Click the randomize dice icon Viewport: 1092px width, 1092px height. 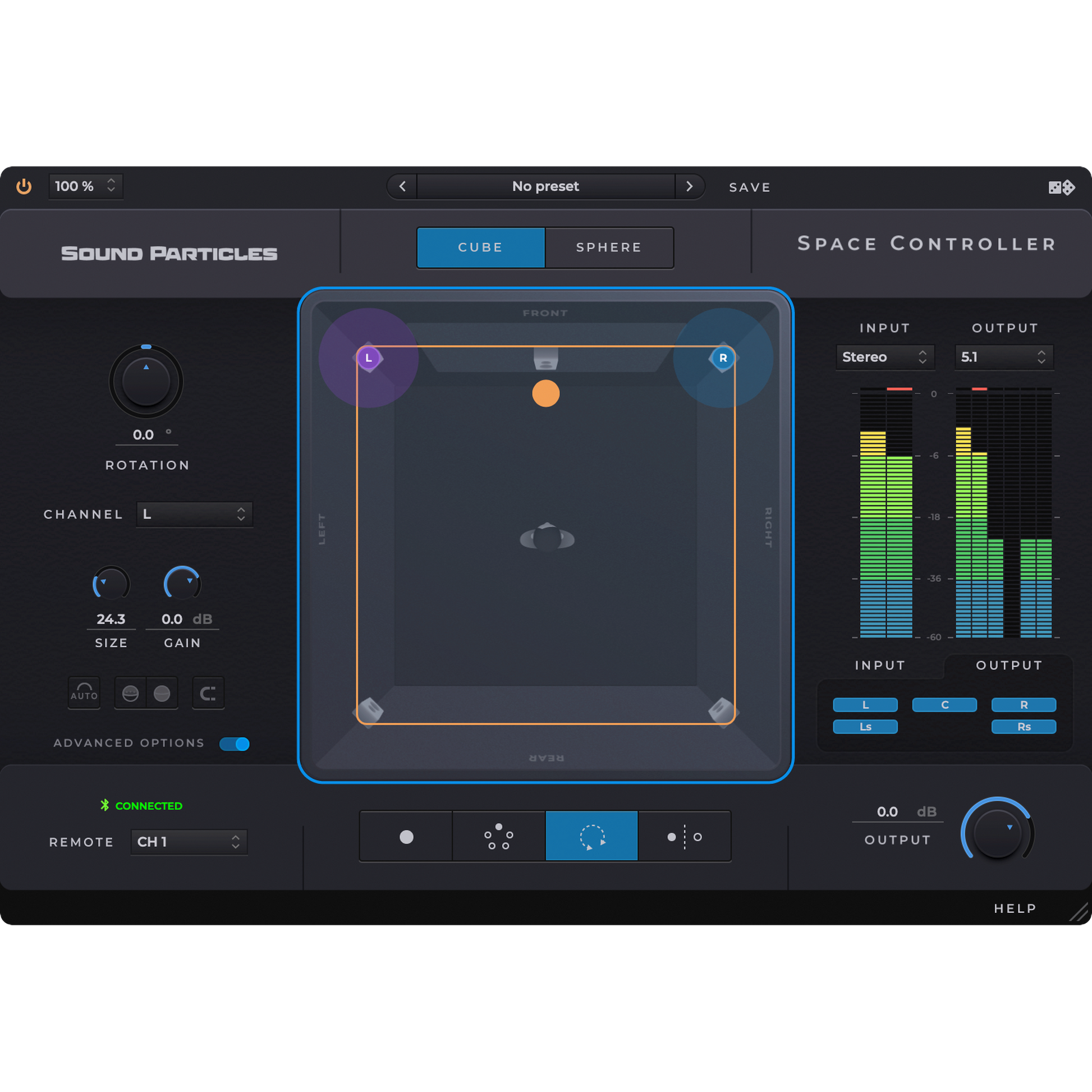[x=1061, y=187]
